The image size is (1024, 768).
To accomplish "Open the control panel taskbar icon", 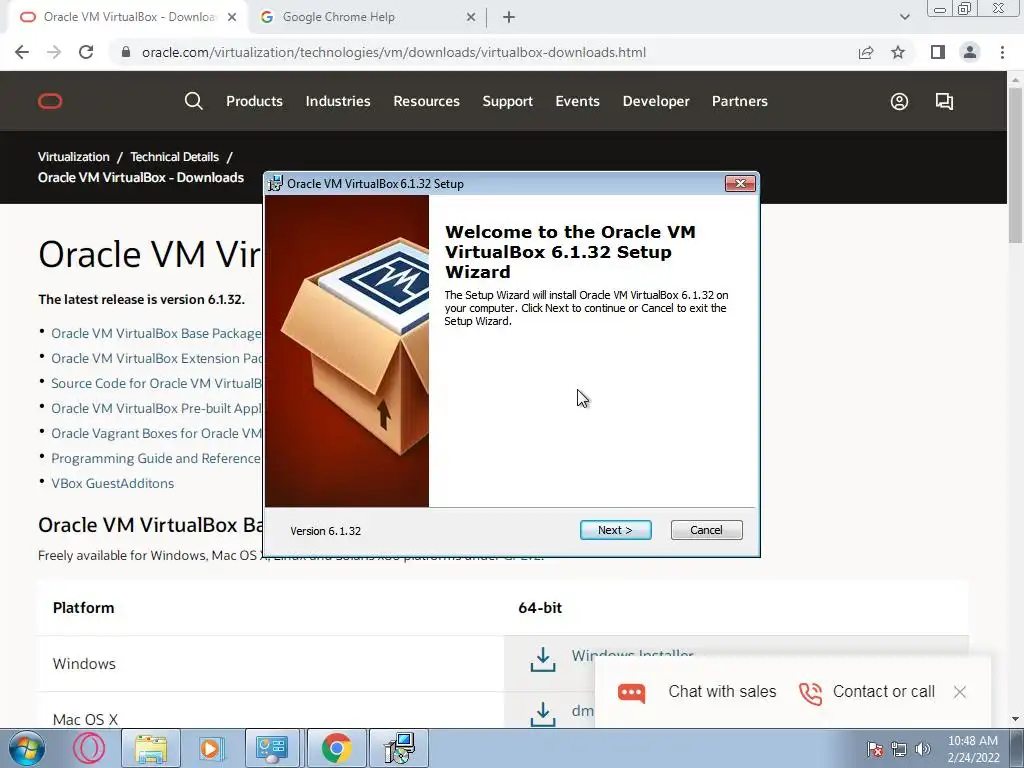I will coord(272,748).
